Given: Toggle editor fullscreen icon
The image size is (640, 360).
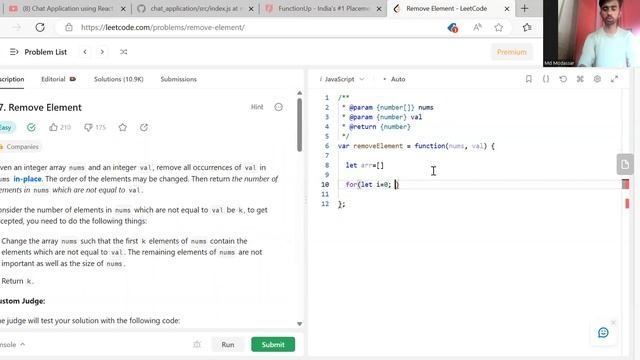Looking at the screenshot, I should tap(614, 79).
